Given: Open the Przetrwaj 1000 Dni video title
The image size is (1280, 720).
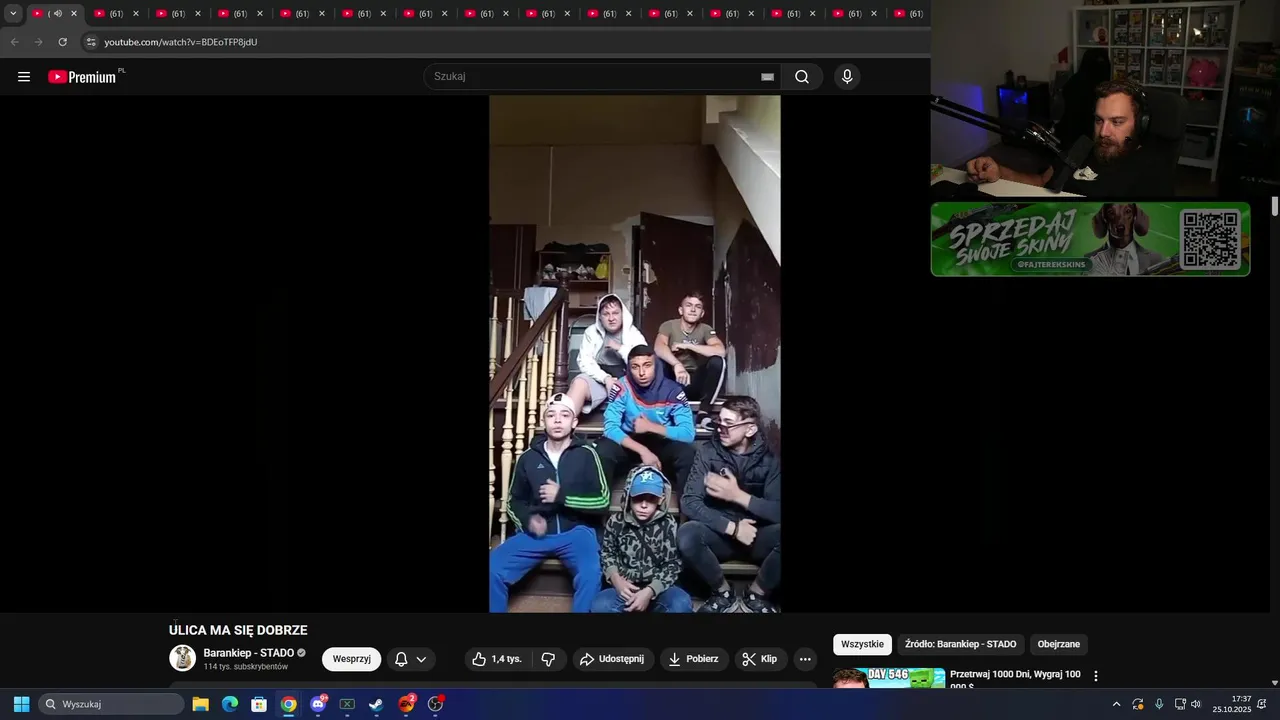Looking at the screenshot, I should click(1015, 679).
